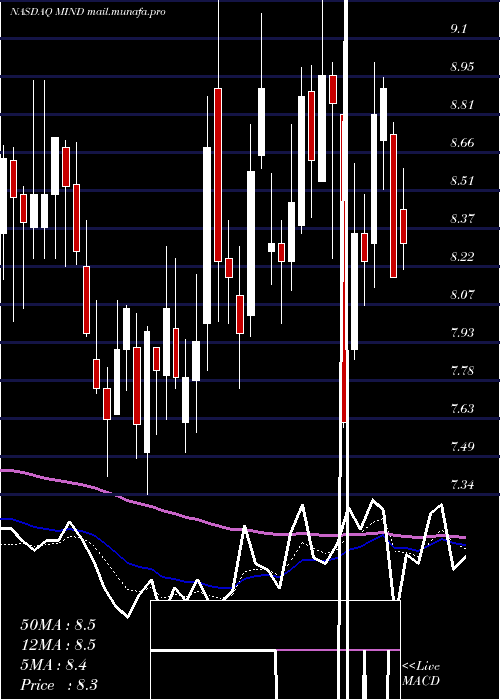The image size is (500, 700).
Task: Click the <<Live MACD label
Action: (x=421, y=674)
